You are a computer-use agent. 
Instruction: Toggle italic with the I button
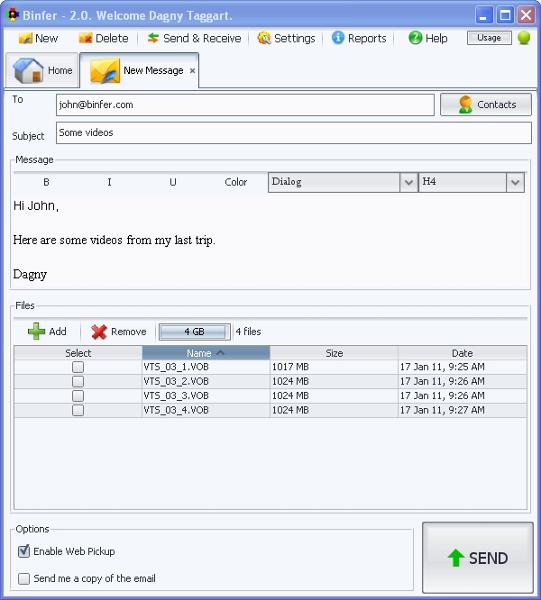coord(109,182)
